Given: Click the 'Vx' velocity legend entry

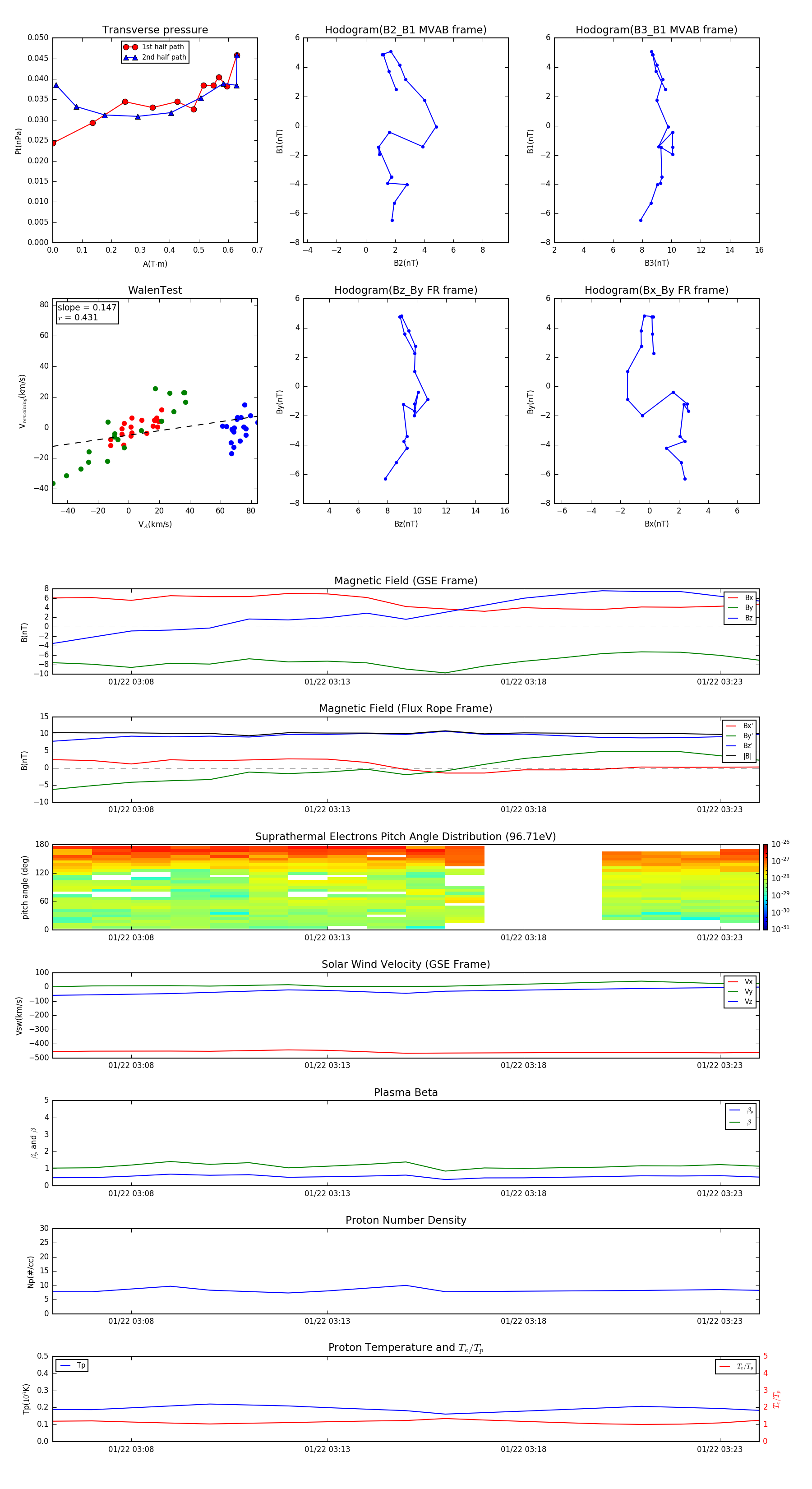Looking at the screenshot, I should [741, 982].
